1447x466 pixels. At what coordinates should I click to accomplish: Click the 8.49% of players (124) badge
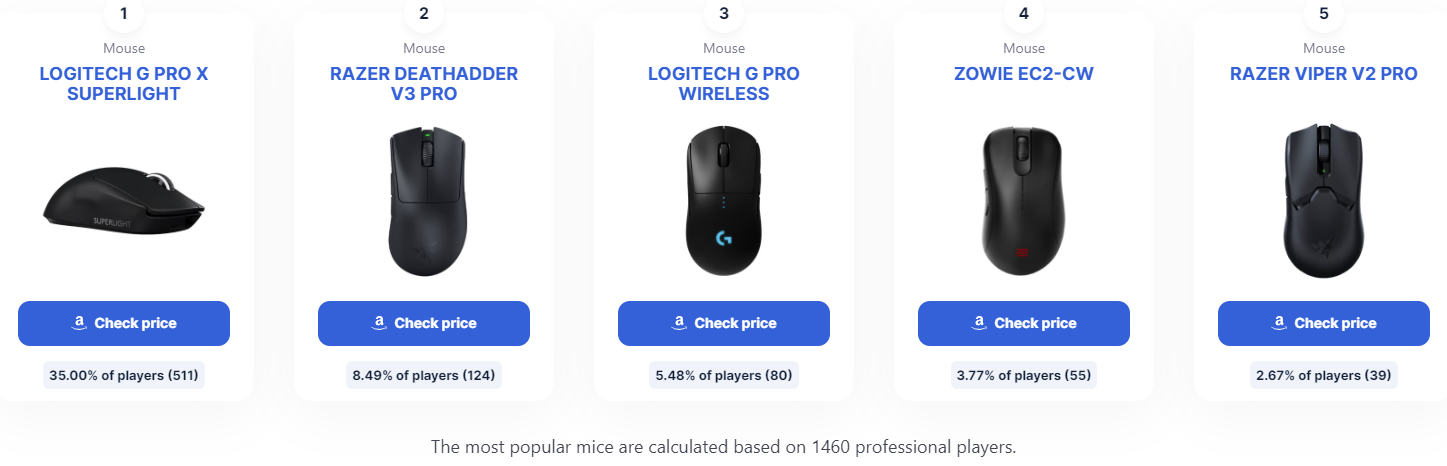point(424,376)
